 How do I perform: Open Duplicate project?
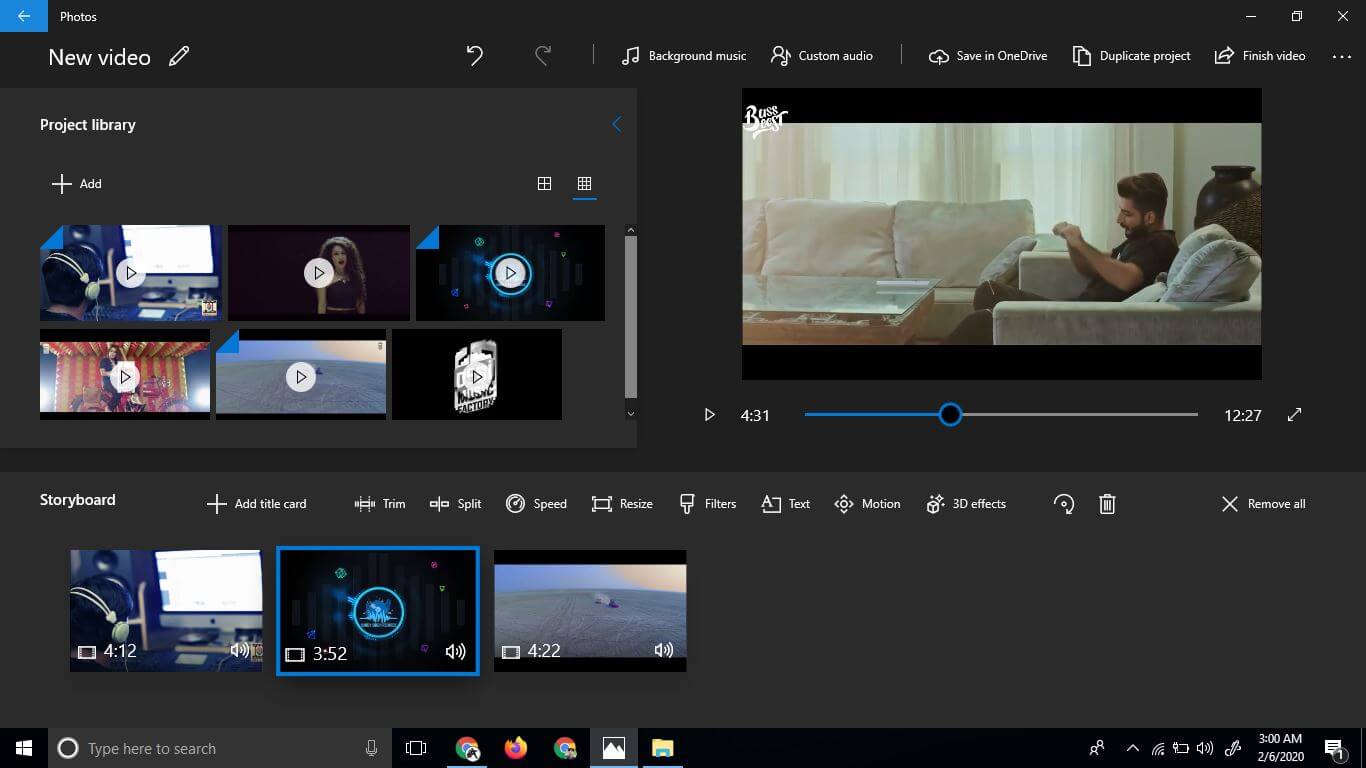(x=1131, y=56)
